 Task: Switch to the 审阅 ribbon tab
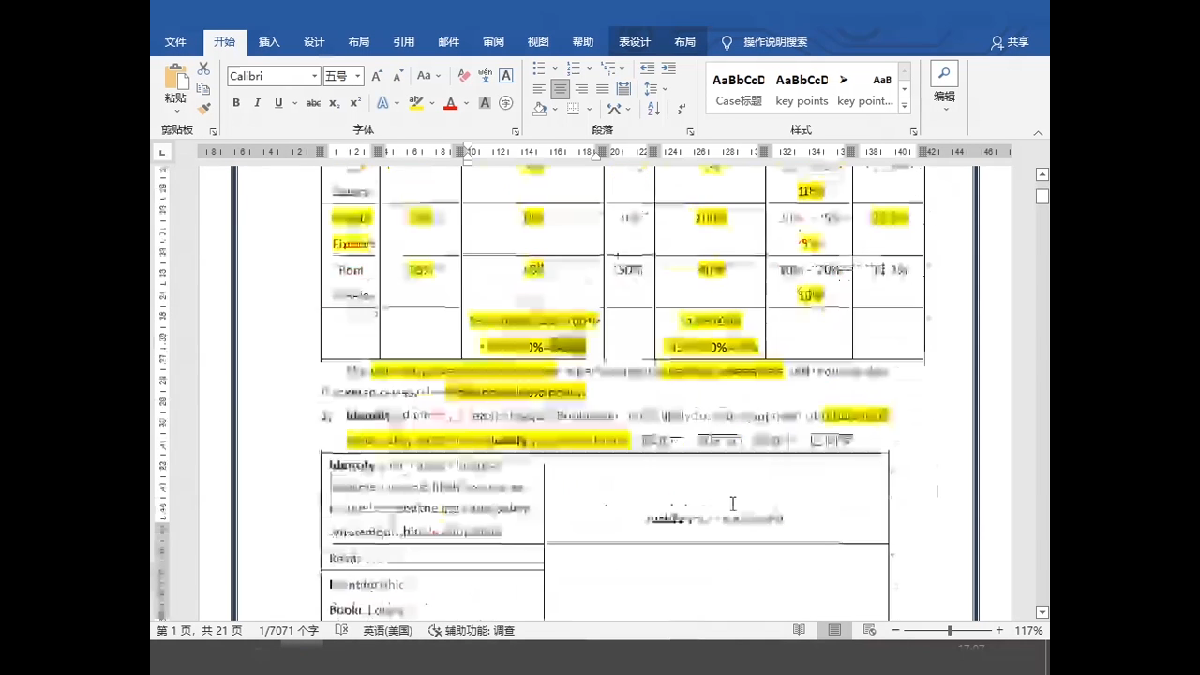493,42
